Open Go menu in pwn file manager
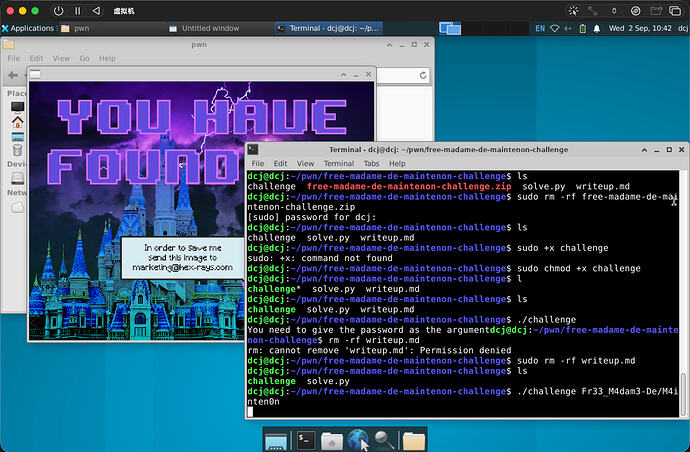The height and width of the screenshot is (452, 690). [x=84, y=58]
